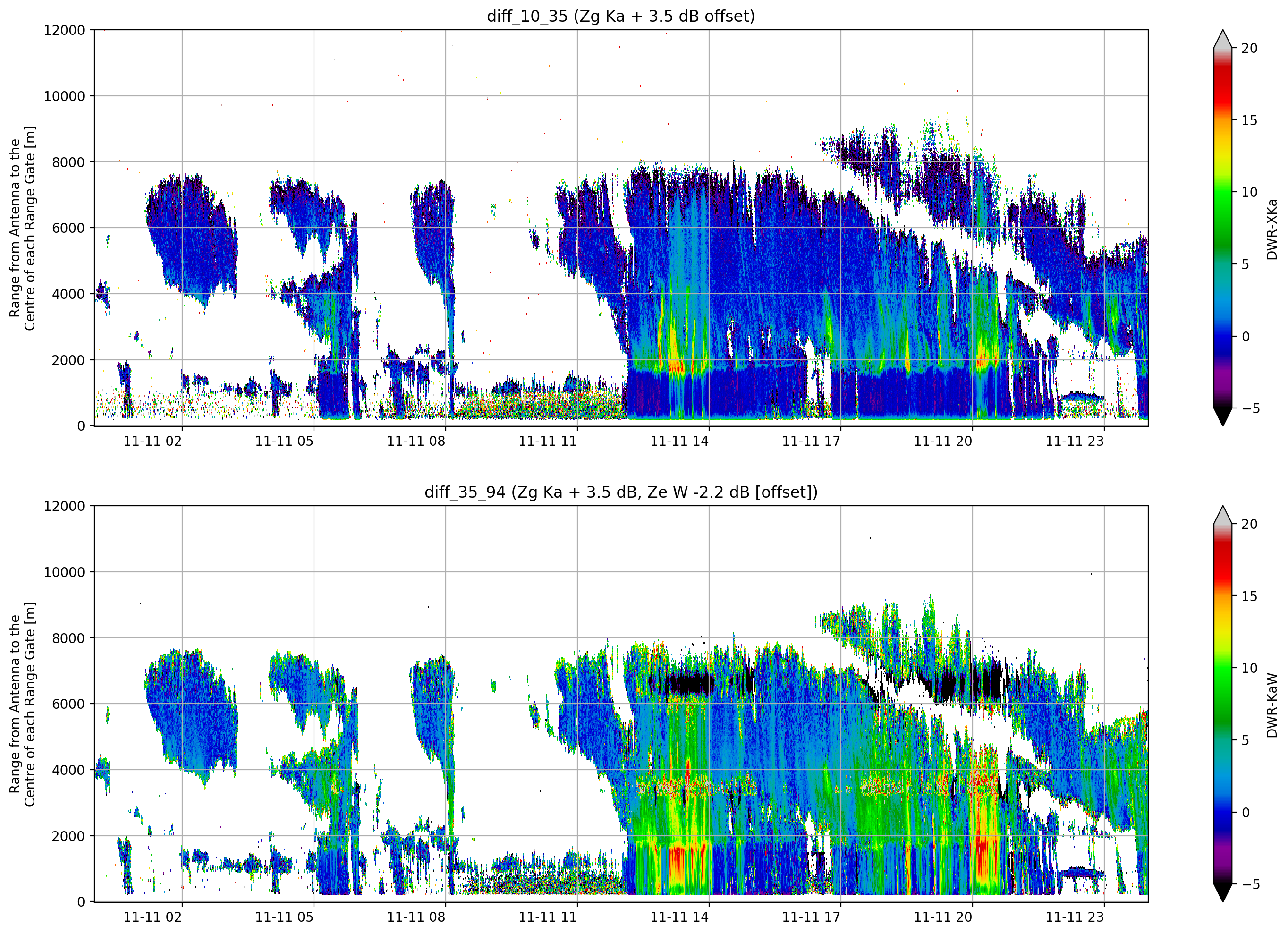Click the "8000" range tick of diff_10_35 plot

(68, 162)
